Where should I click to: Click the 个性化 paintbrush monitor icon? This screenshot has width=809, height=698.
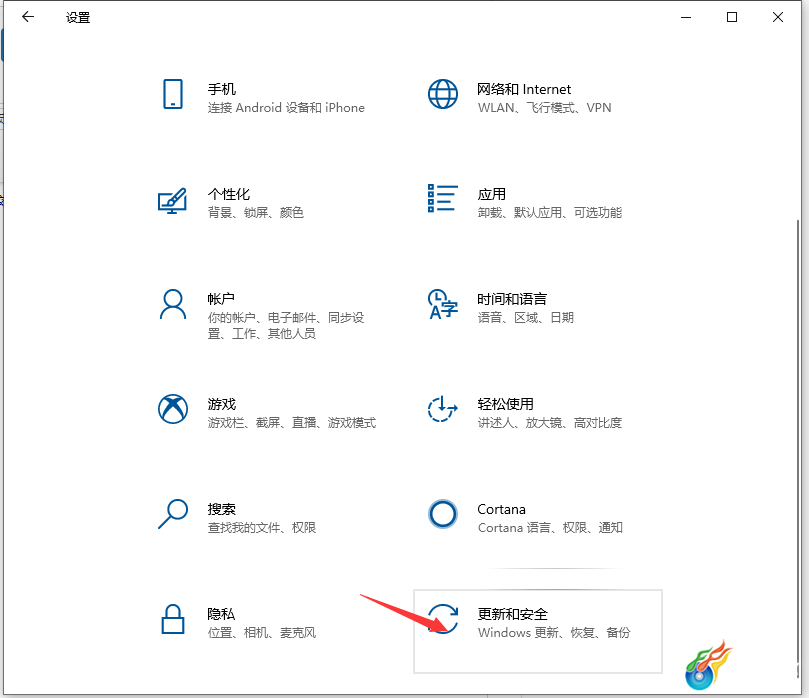pyautogui.click(x=172, y=200)
